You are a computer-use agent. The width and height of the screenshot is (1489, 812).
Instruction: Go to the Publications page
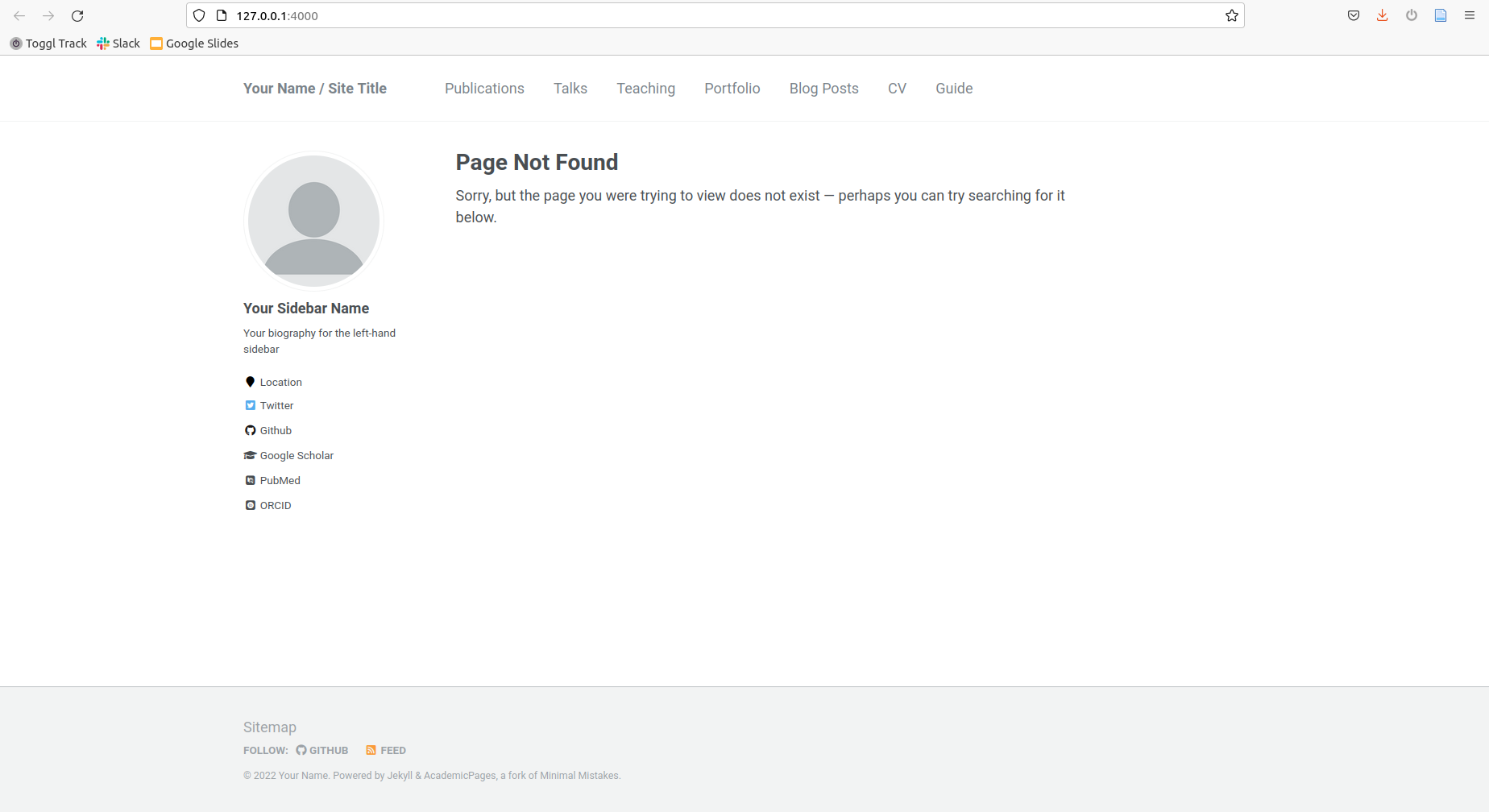(484, 89)
